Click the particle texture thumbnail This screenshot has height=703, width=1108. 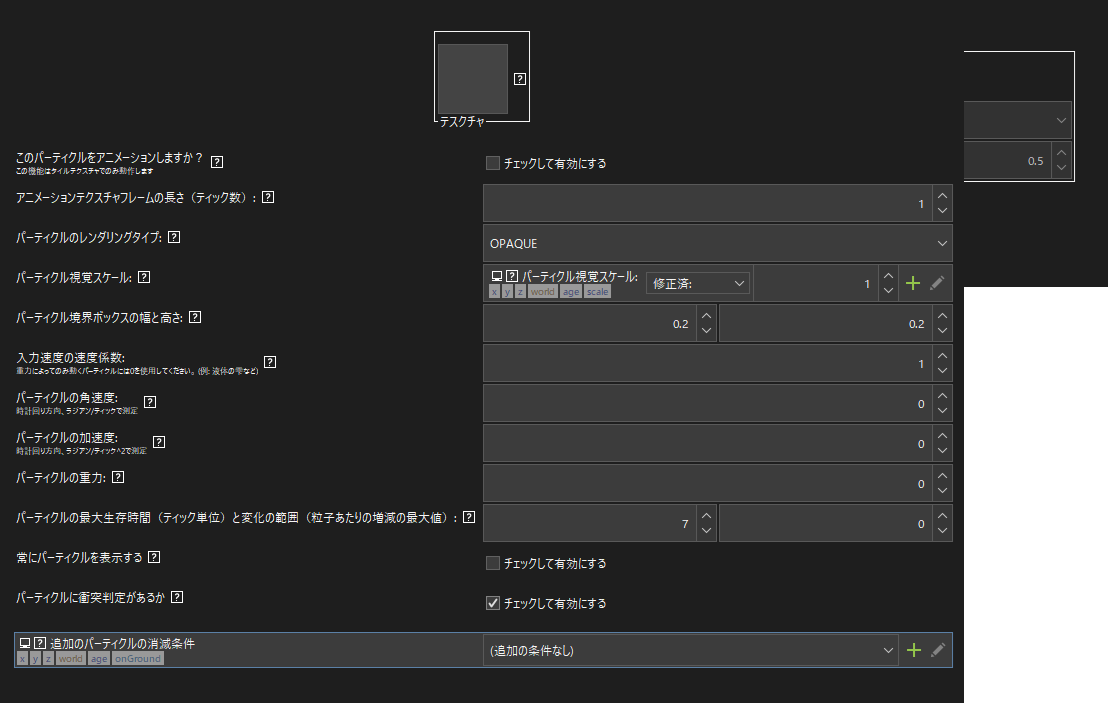(473, 79)
